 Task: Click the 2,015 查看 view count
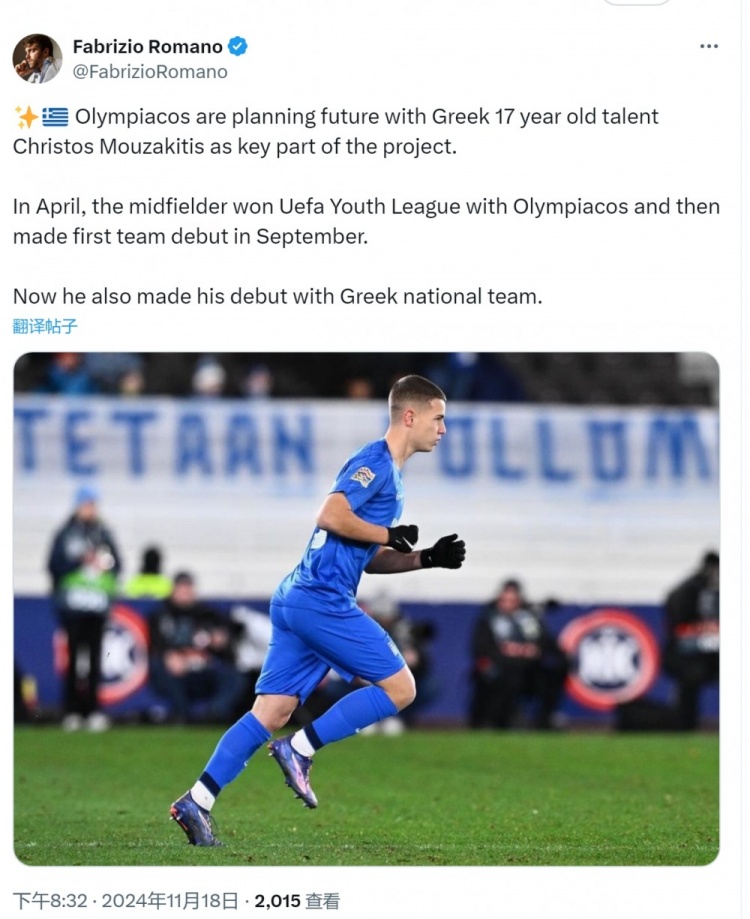297,900
